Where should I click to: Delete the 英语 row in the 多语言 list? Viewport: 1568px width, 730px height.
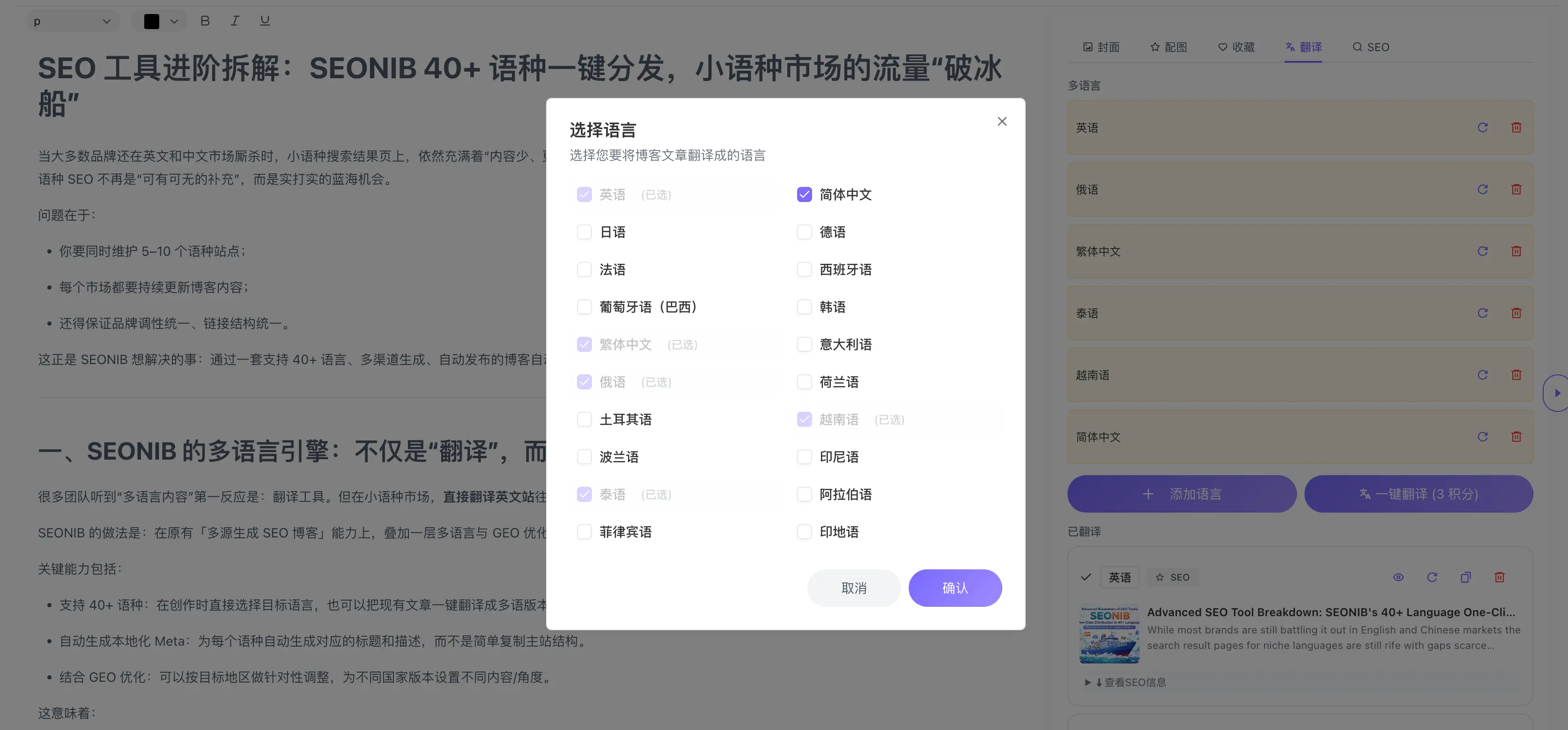point(1516,128)
